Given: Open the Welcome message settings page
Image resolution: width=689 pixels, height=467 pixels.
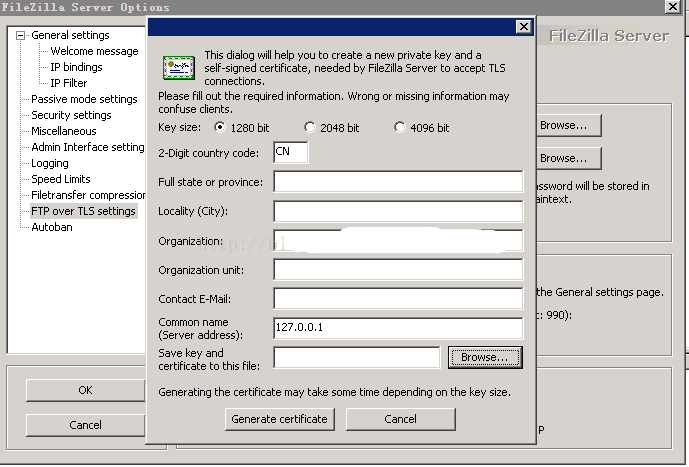Looking at the screenshot, I should pos(94,51).
